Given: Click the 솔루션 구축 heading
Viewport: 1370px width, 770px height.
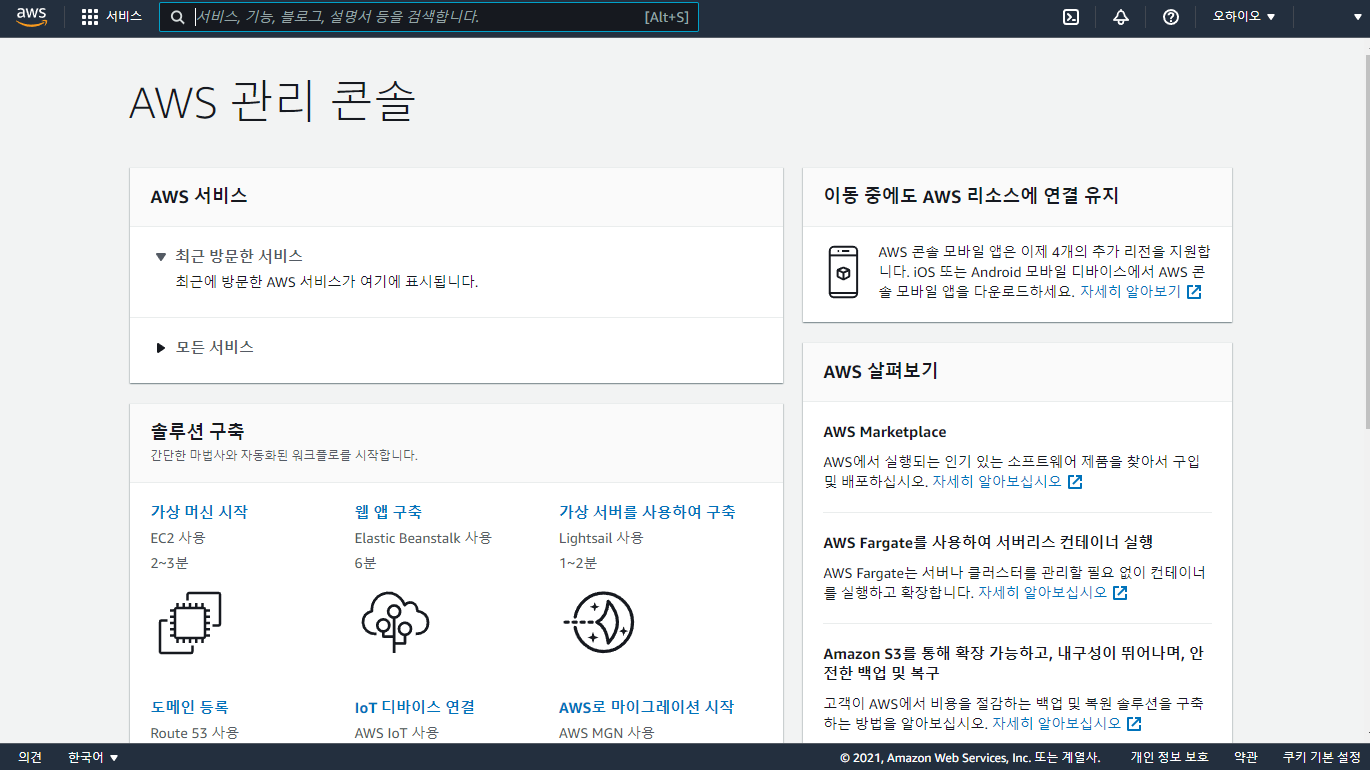Looking at the screenshot, I should click(197, 431).
